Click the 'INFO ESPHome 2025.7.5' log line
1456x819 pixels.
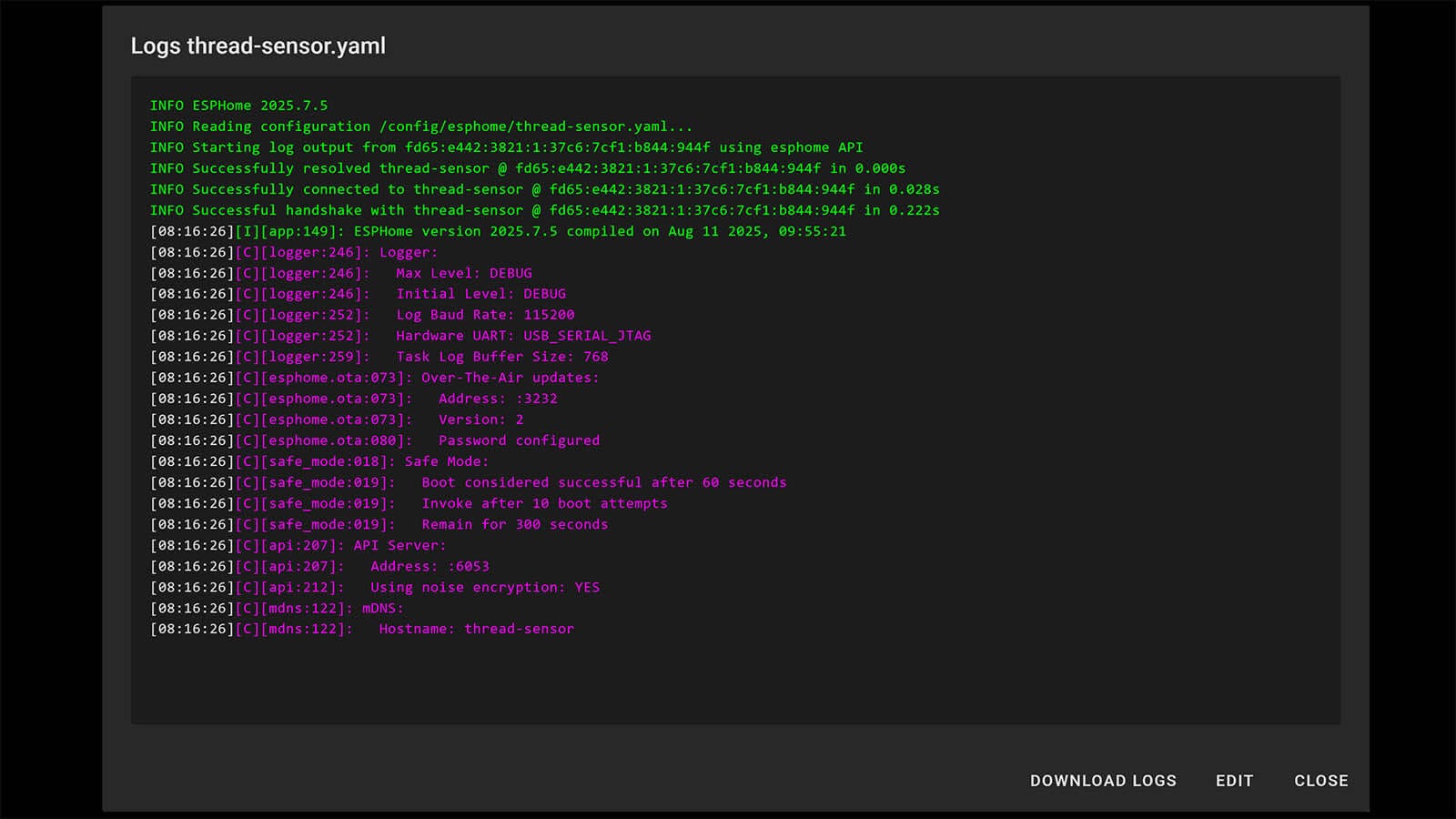coord(239,106)
